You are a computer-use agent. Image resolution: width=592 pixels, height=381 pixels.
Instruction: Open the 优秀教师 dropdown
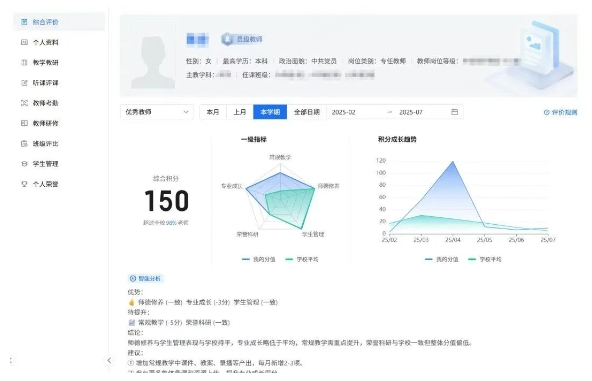click(157, 112)
